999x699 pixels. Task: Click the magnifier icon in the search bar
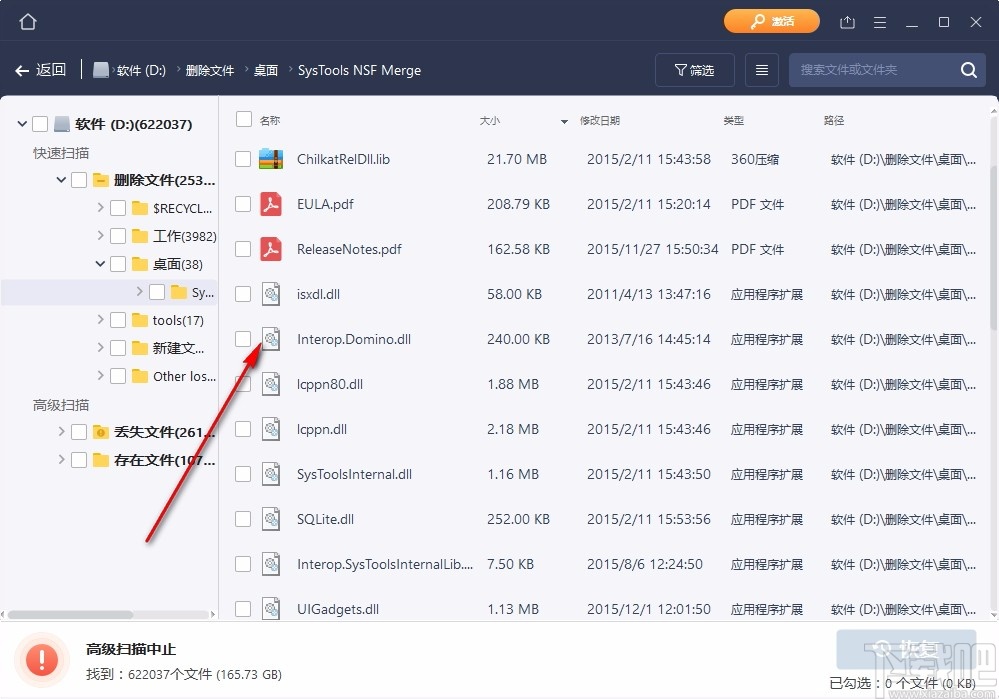(x=967, y=70)
